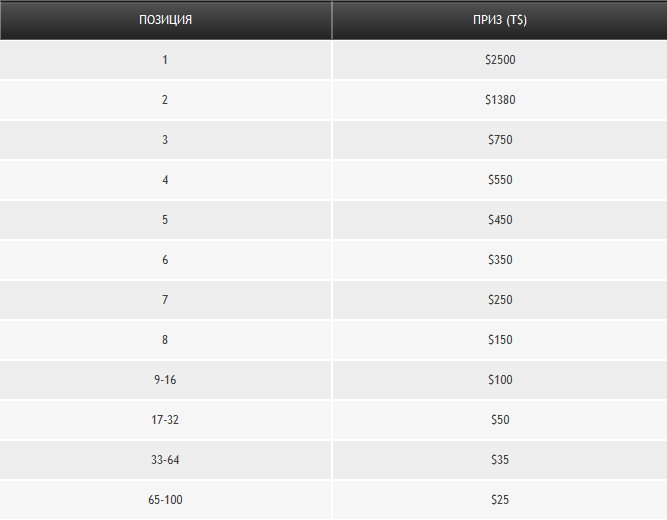Select the $450 prize cell
Screen dimensions: 667x520
tap(500, 220)
